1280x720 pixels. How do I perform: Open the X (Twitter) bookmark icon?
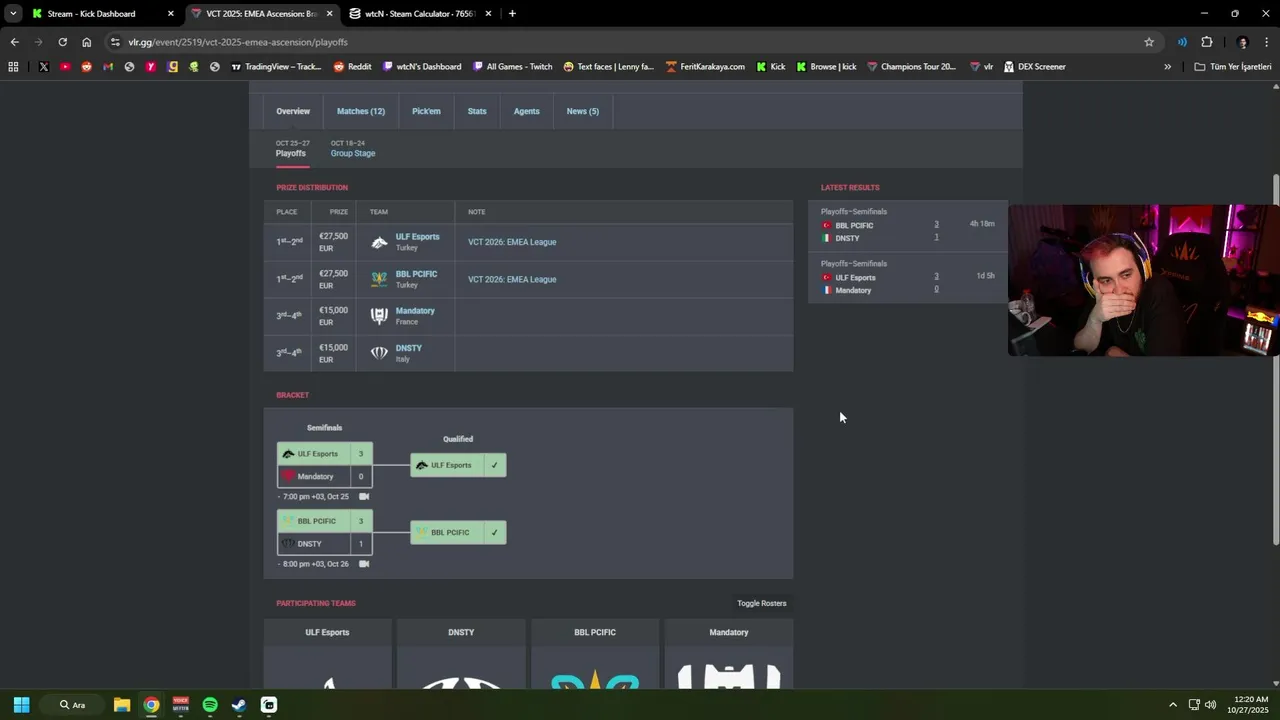[x=43, y=67]
